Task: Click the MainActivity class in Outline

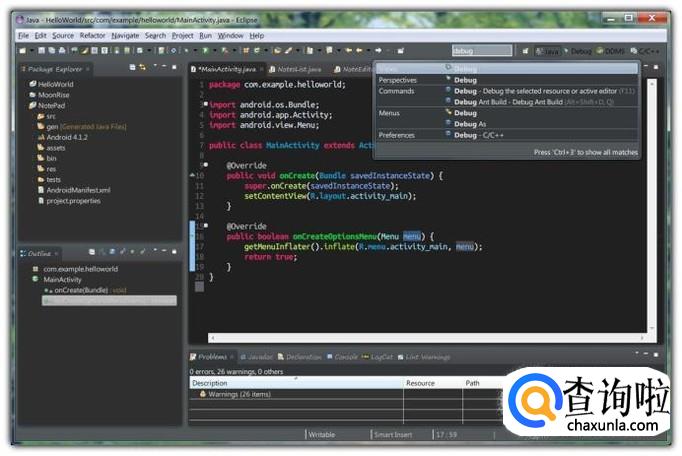Action: click(x=63, y=280)
